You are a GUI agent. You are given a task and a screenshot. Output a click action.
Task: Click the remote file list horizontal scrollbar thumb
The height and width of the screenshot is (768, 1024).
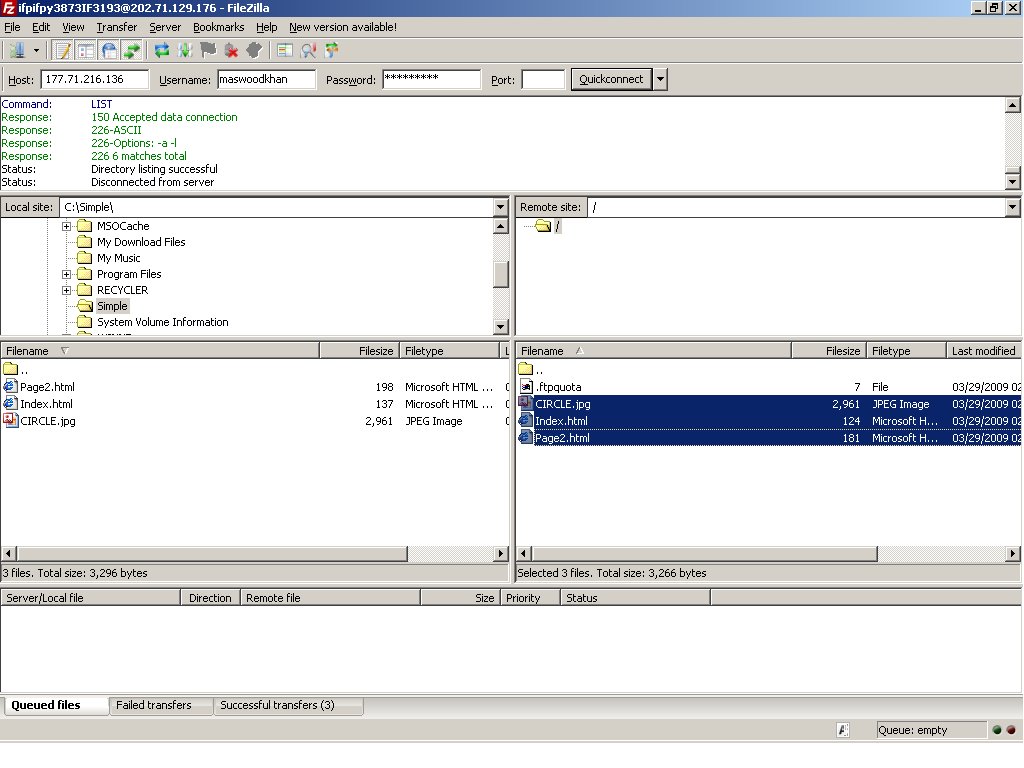(x=704, y=554)
